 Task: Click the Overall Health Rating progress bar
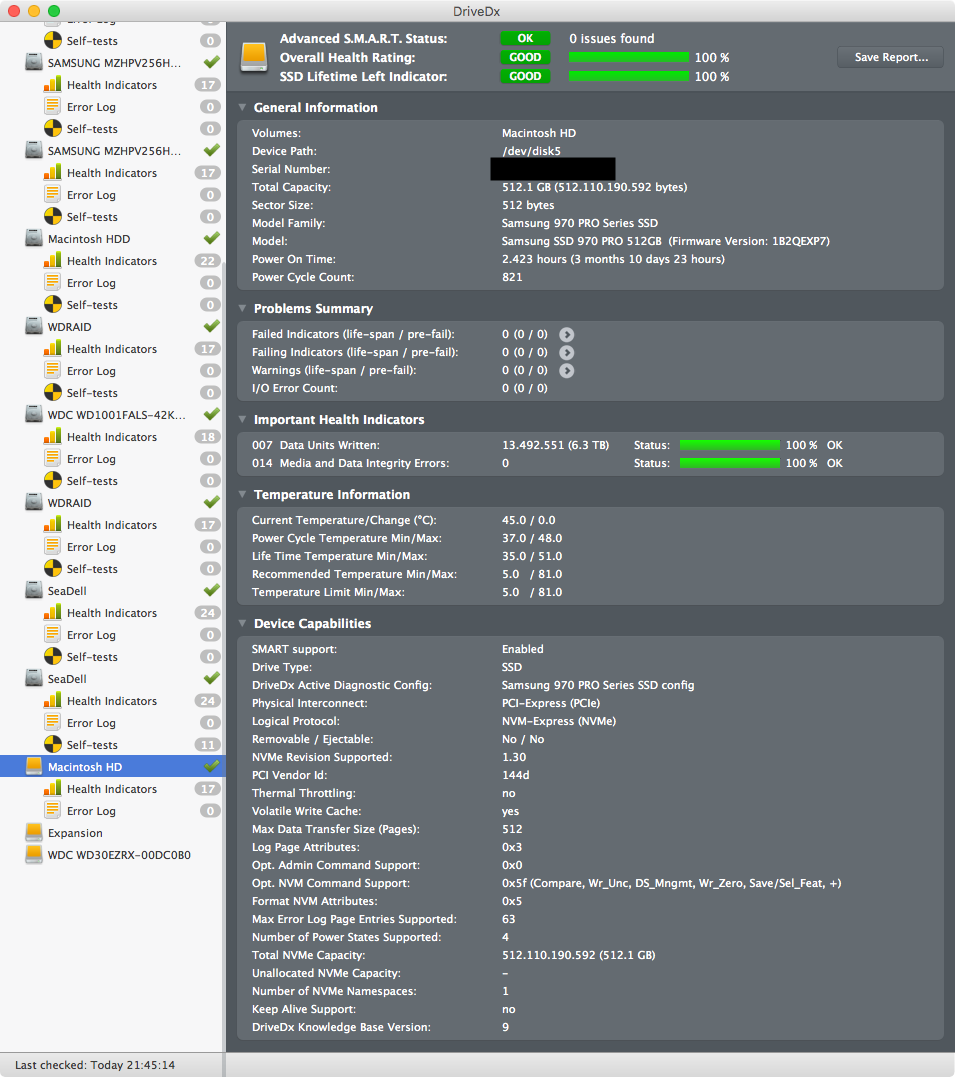point(629,57)
